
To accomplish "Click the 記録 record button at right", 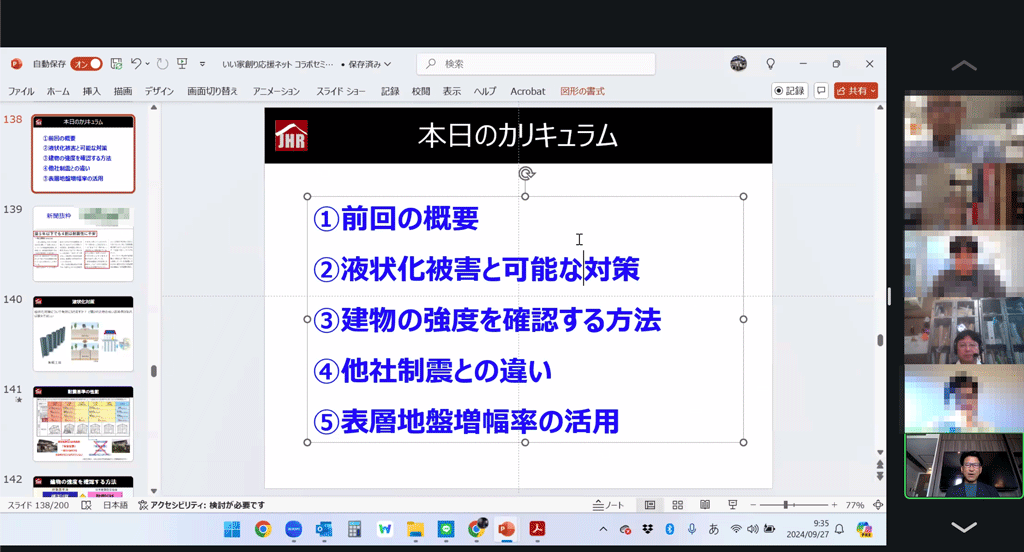I will click(789, 90).
